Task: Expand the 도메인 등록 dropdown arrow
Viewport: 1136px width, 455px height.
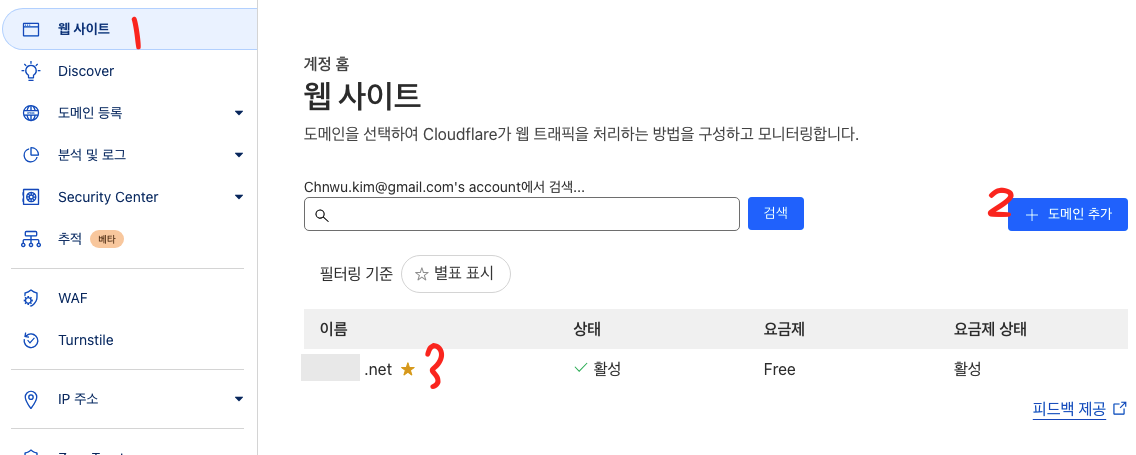Action: pyautogui.click(x=239, y=113)
